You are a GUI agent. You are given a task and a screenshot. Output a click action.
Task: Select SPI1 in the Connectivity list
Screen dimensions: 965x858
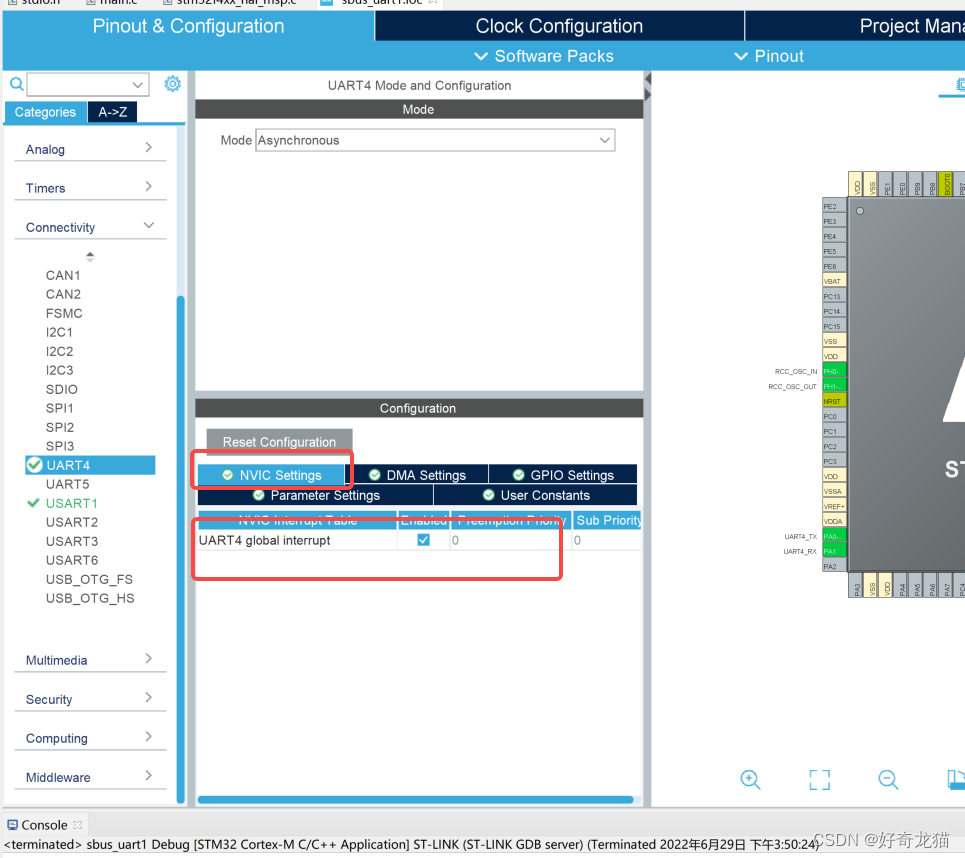[60, 408]
